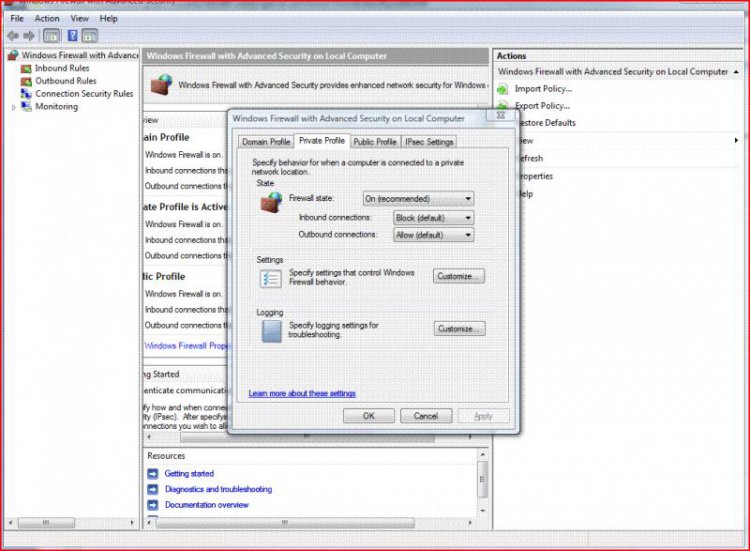This screenshot has width=750, height=551.
Task: Click the Show/Hide Action Pane toolbar icon
Action: (x=90, y=36)
